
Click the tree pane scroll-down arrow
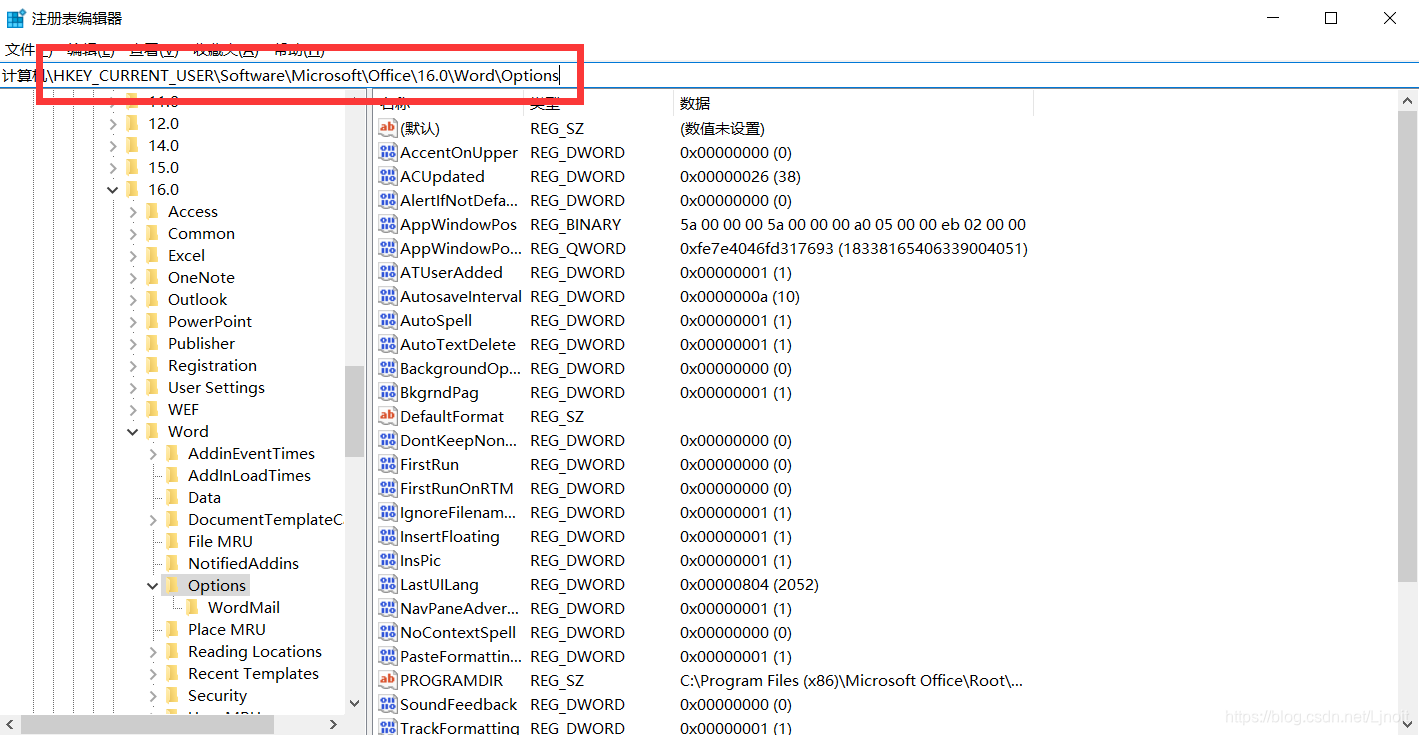coord(354,704)
